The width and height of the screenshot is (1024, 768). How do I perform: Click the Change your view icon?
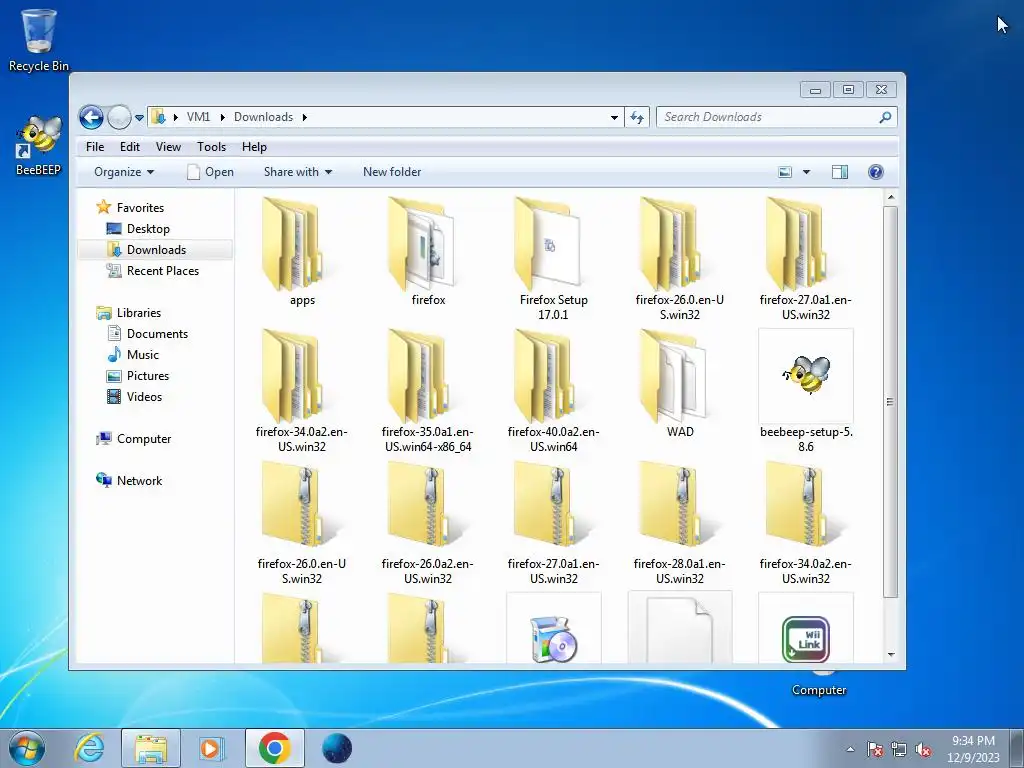coord(785,172)
